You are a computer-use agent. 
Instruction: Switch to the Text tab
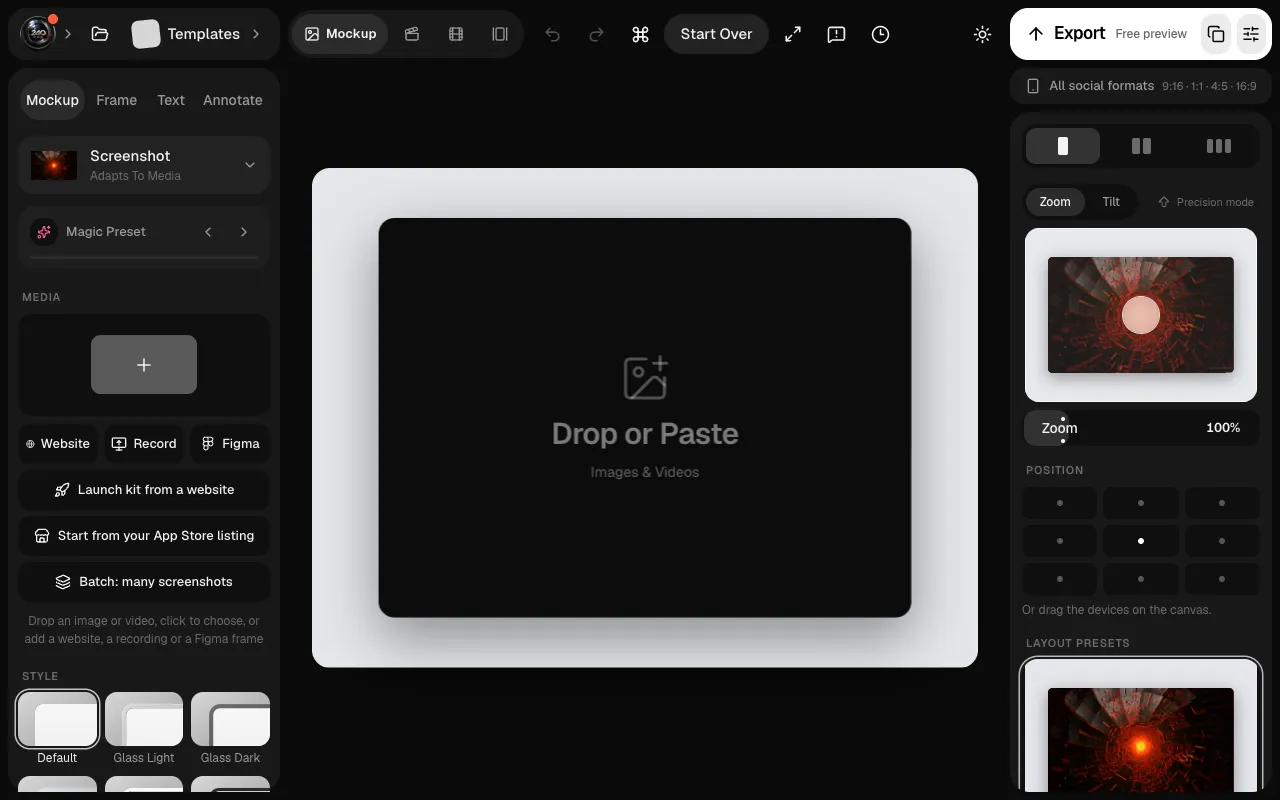tap(171, 100)
